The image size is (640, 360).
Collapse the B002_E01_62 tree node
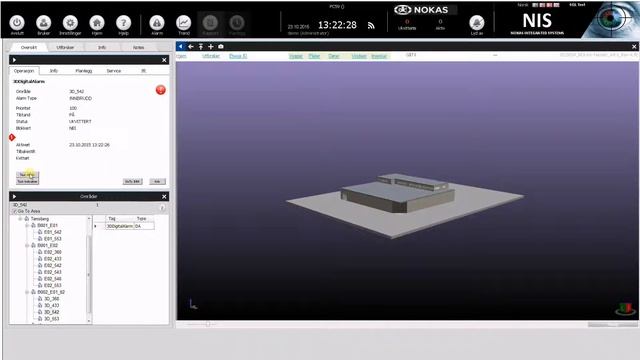click(27, 292)
